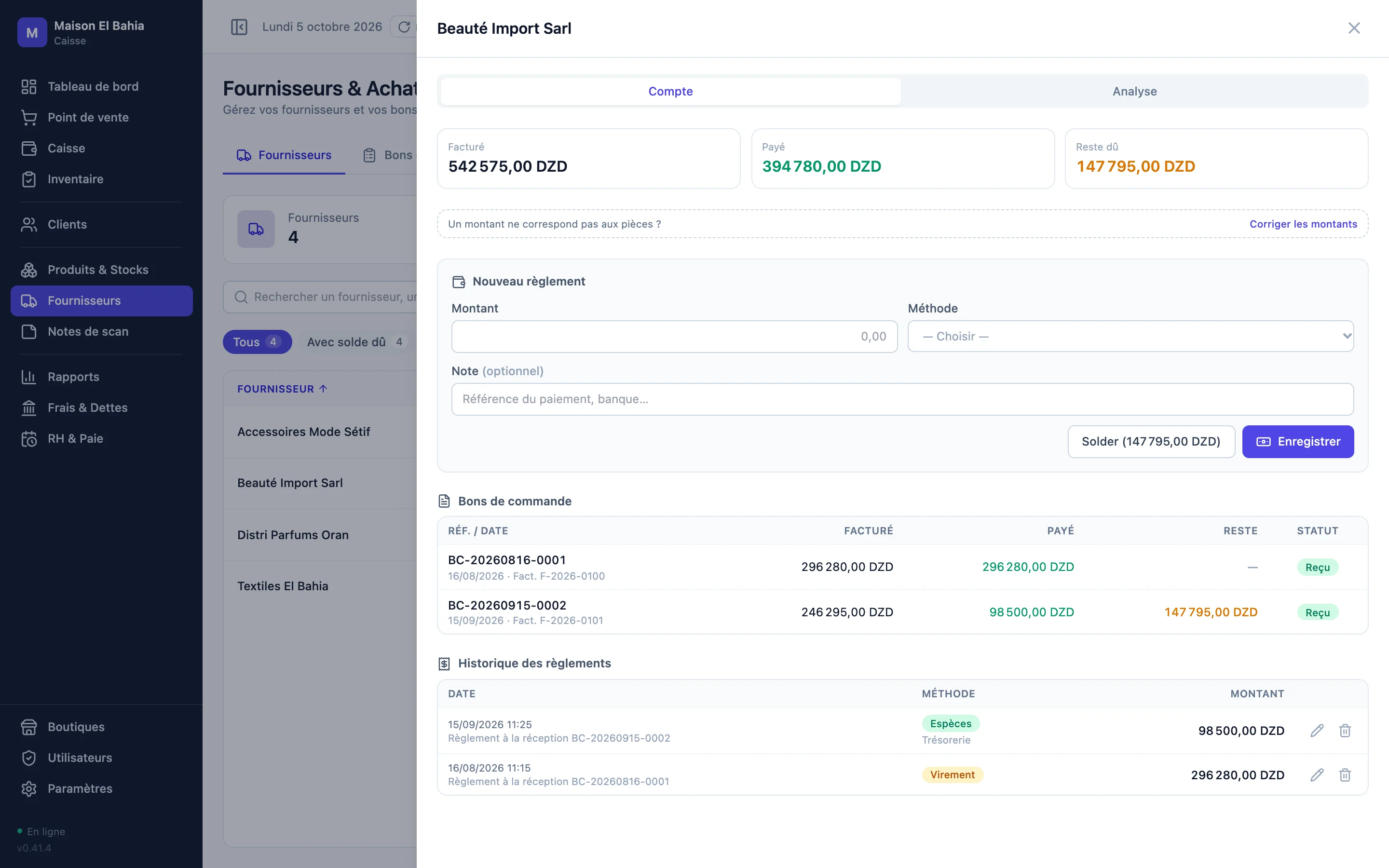1389x868 pixels.
Task: Open Produits & Stocks
Action: tap(102, 270)
